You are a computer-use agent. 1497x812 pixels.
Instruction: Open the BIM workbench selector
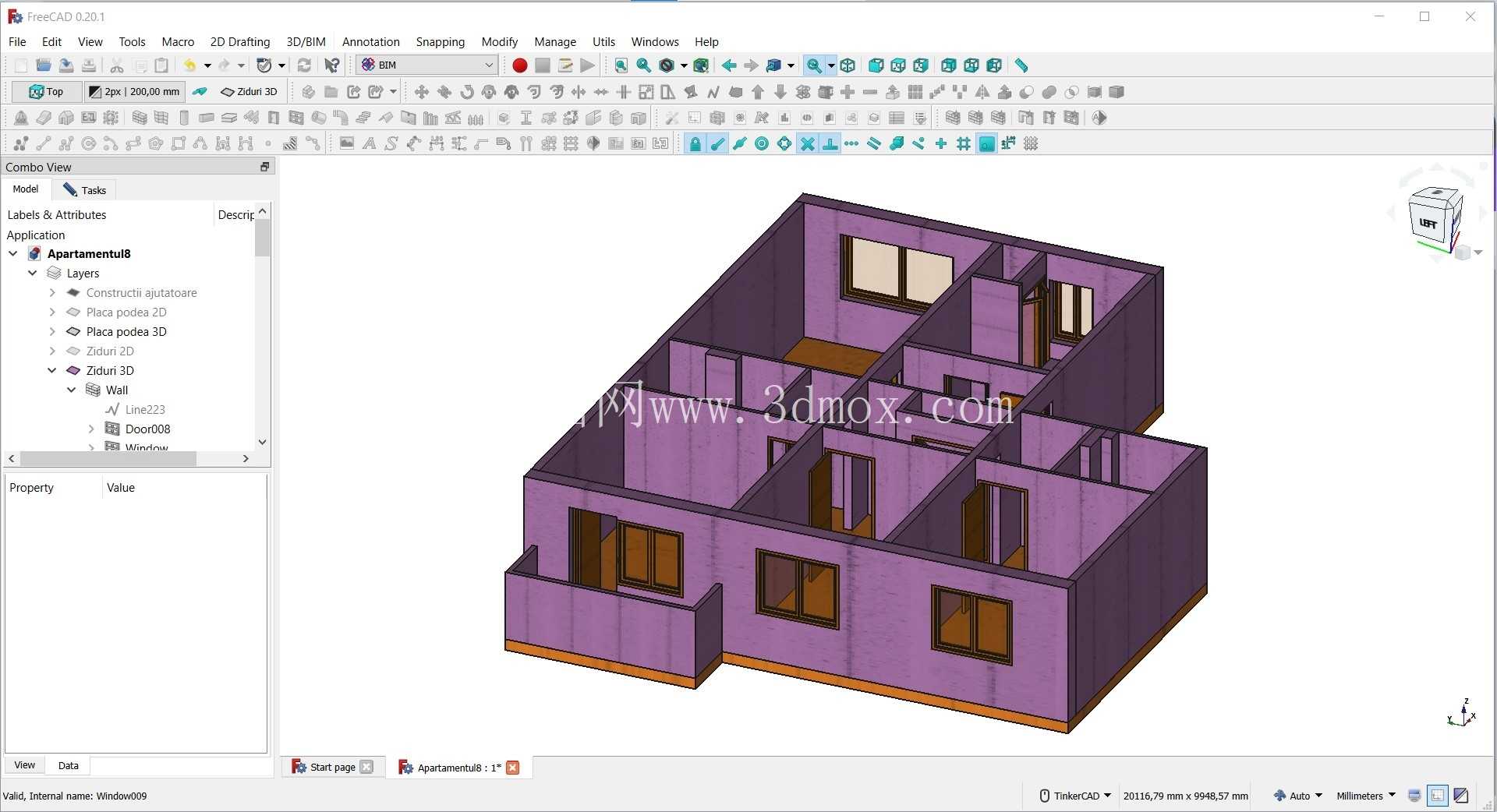(427, 65)
